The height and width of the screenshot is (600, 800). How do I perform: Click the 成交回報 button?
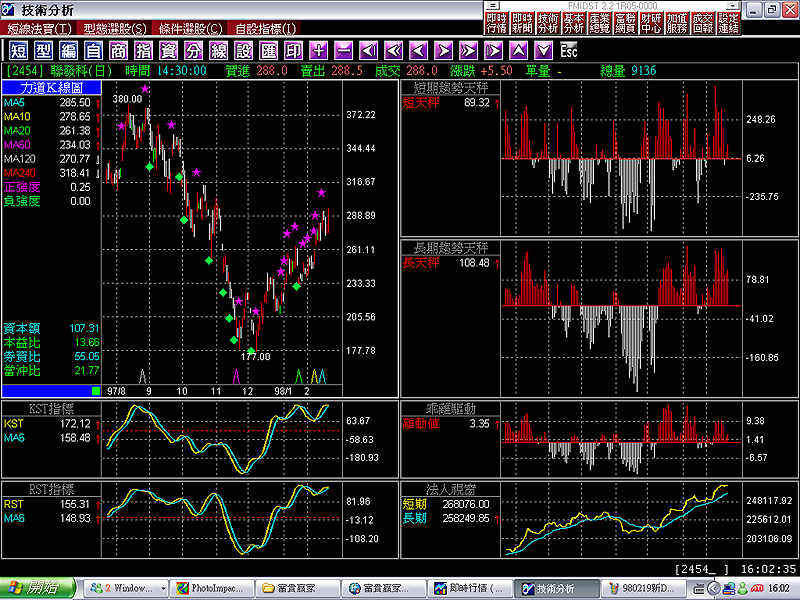click(x=703, y=23)
